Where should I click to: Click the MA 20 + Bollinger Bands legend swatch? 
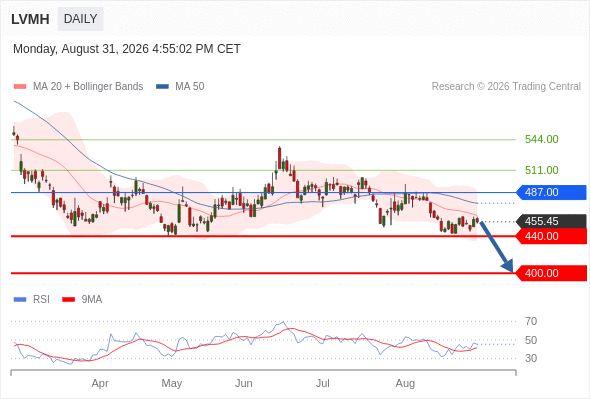(20, 87)
